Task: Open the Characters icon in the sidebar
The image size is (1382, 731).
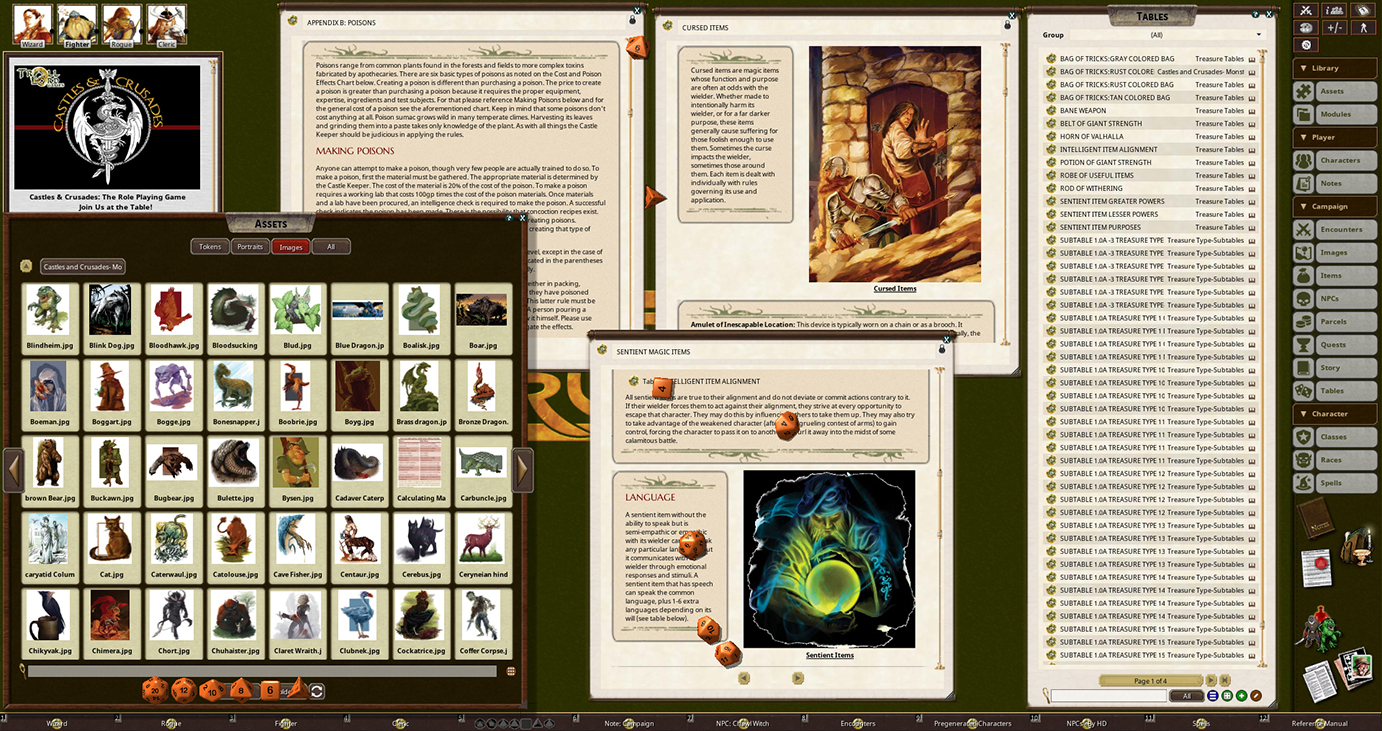Action: [x=1303, y=160]
